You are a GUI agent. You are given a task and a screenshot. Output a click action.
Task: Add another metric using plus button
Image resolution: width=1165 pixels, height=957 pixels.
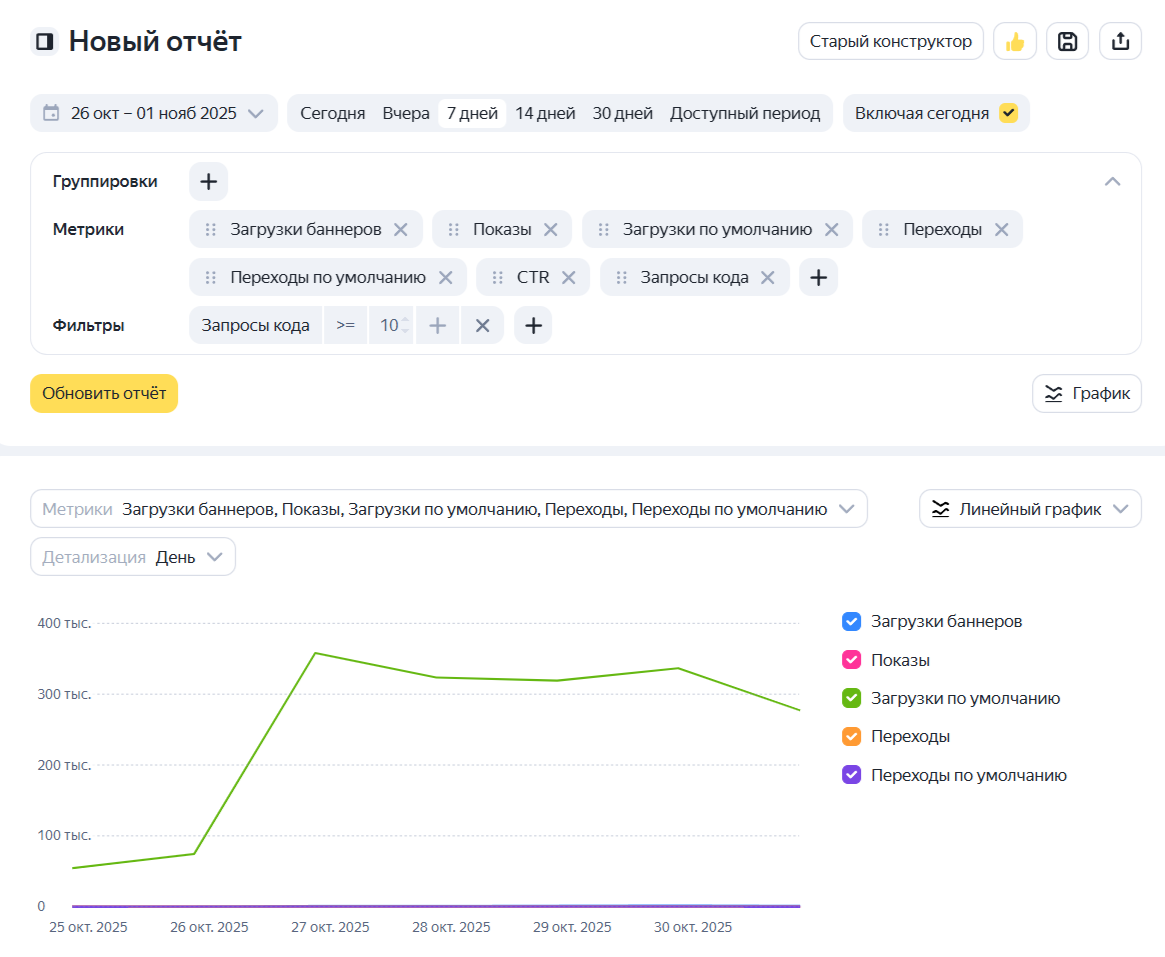818,278
